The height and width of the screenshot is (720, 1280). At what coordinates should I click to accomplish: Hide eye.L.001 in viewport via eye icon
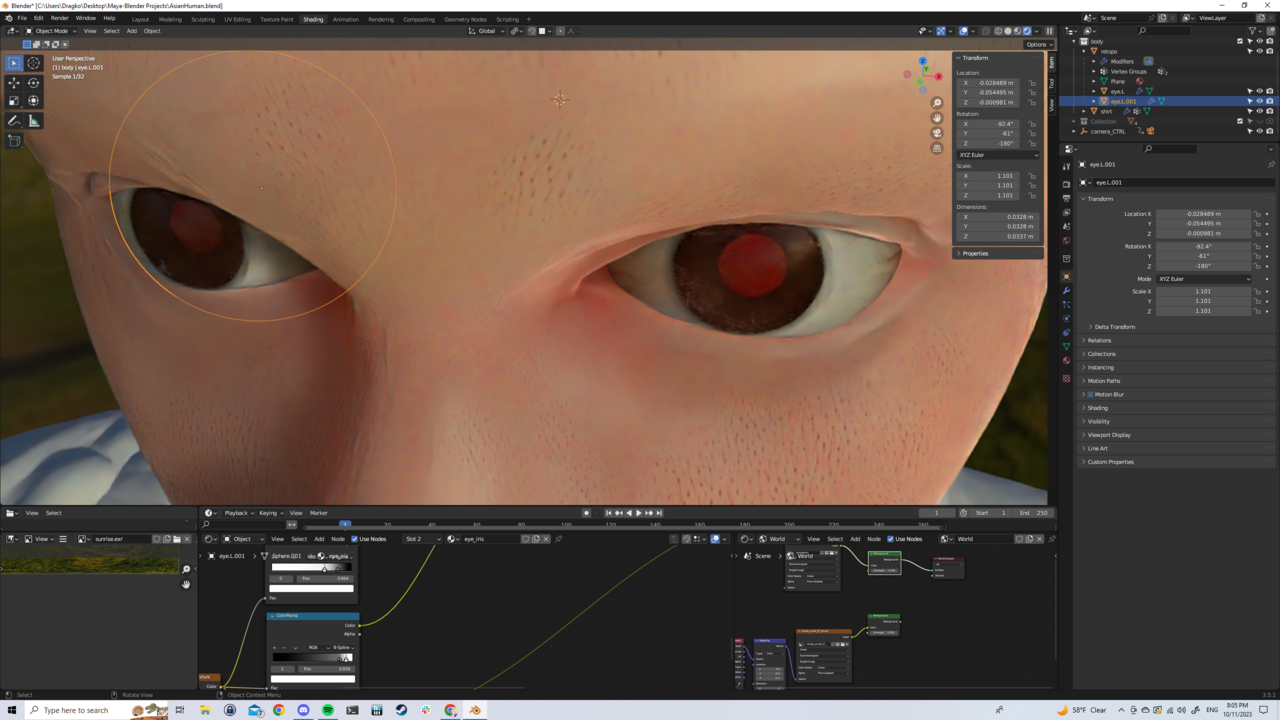click(1259, 101)
